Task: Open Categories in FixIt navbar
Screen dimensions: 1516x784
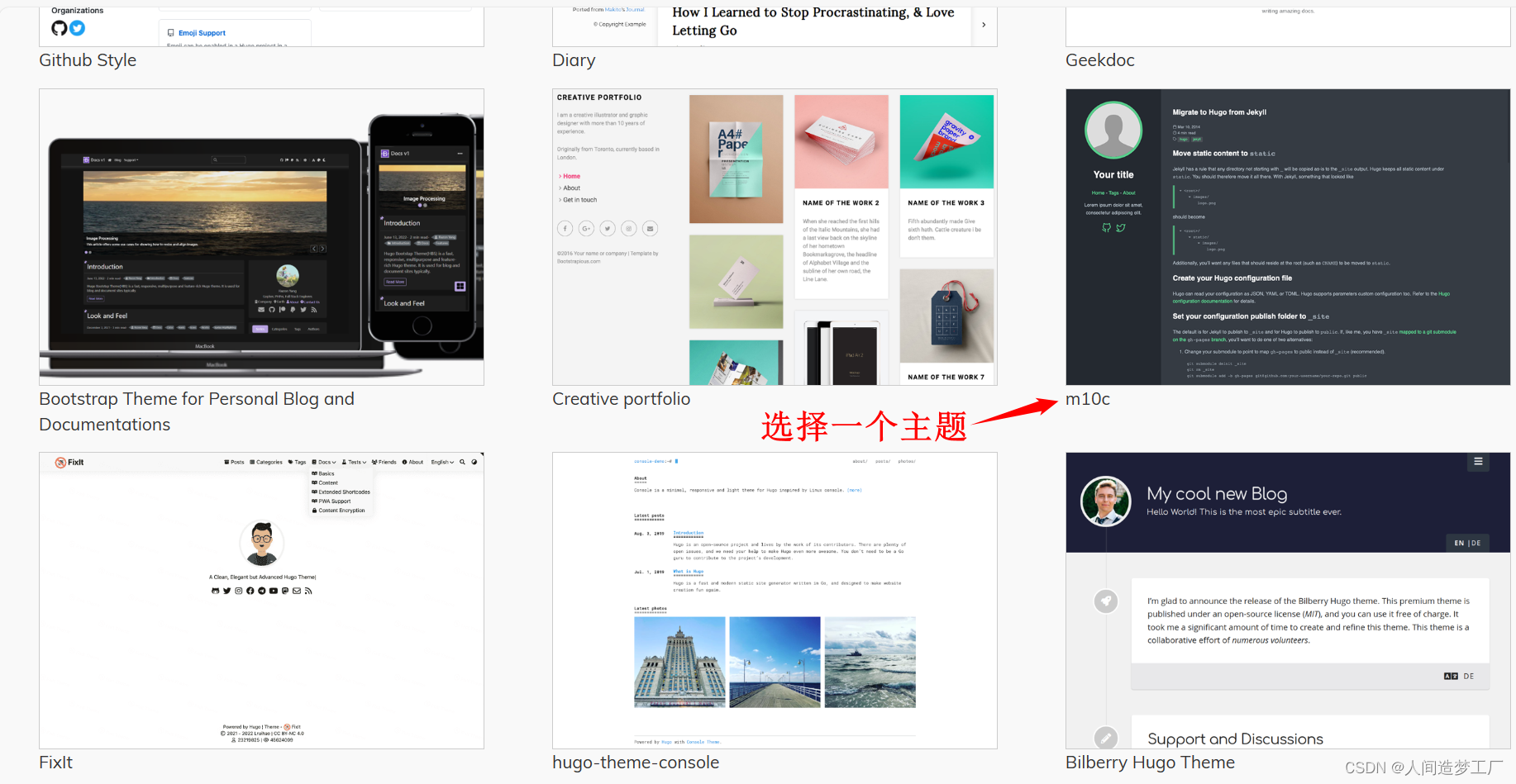Action: [266, 462]
